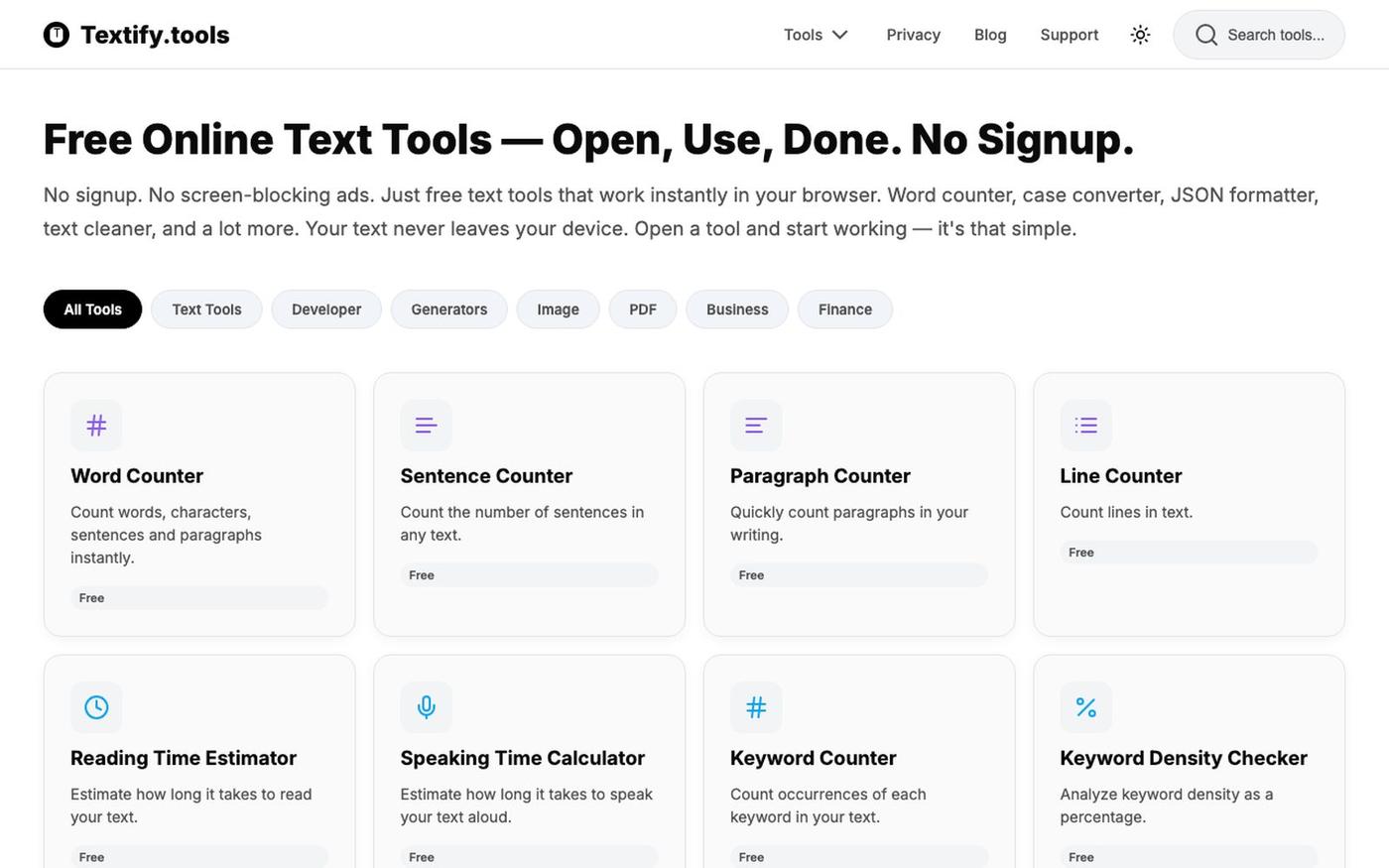Select the Business filter tab

737,310
